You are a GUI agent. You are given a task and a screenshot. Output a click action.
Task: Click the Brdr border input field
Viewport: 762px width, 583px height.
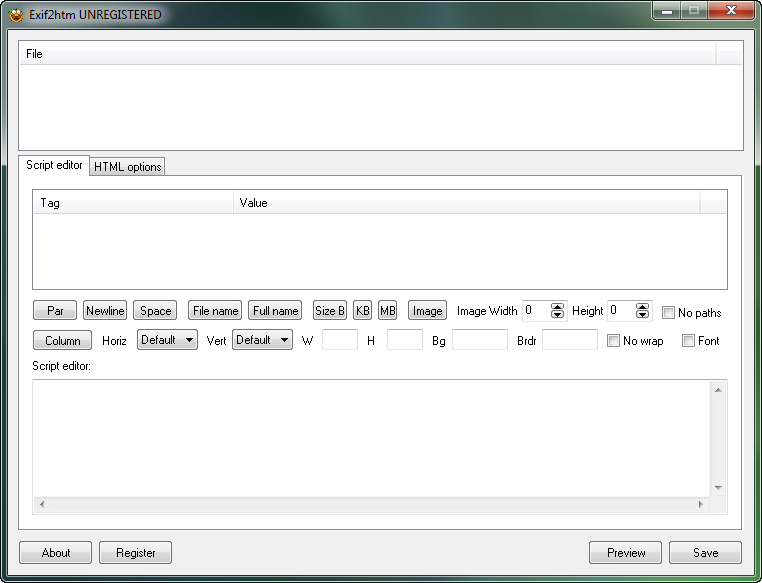click(x=570, y=340)
